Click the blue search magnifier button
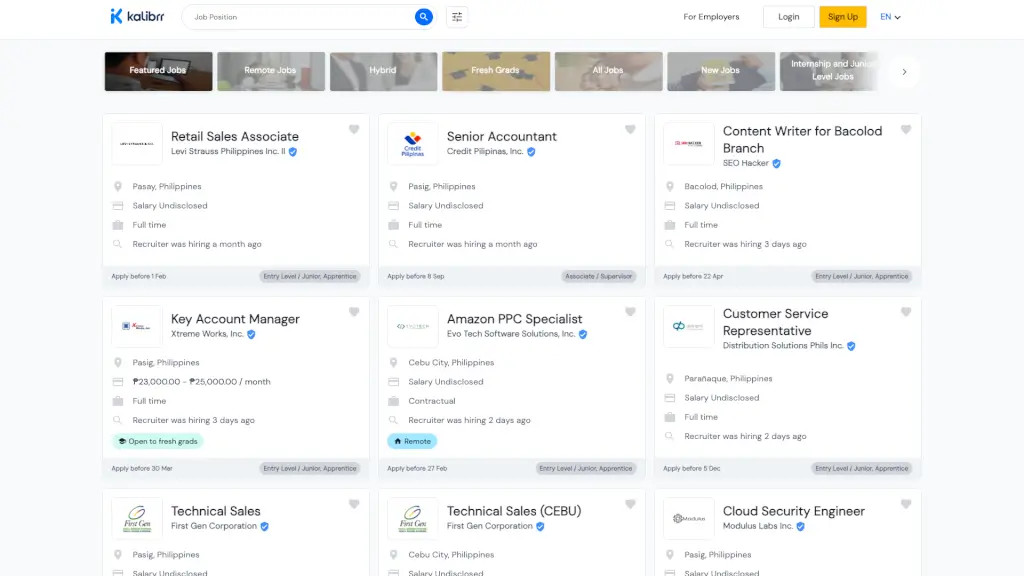Screen dimensions: 1024x576 click(424, 17)
